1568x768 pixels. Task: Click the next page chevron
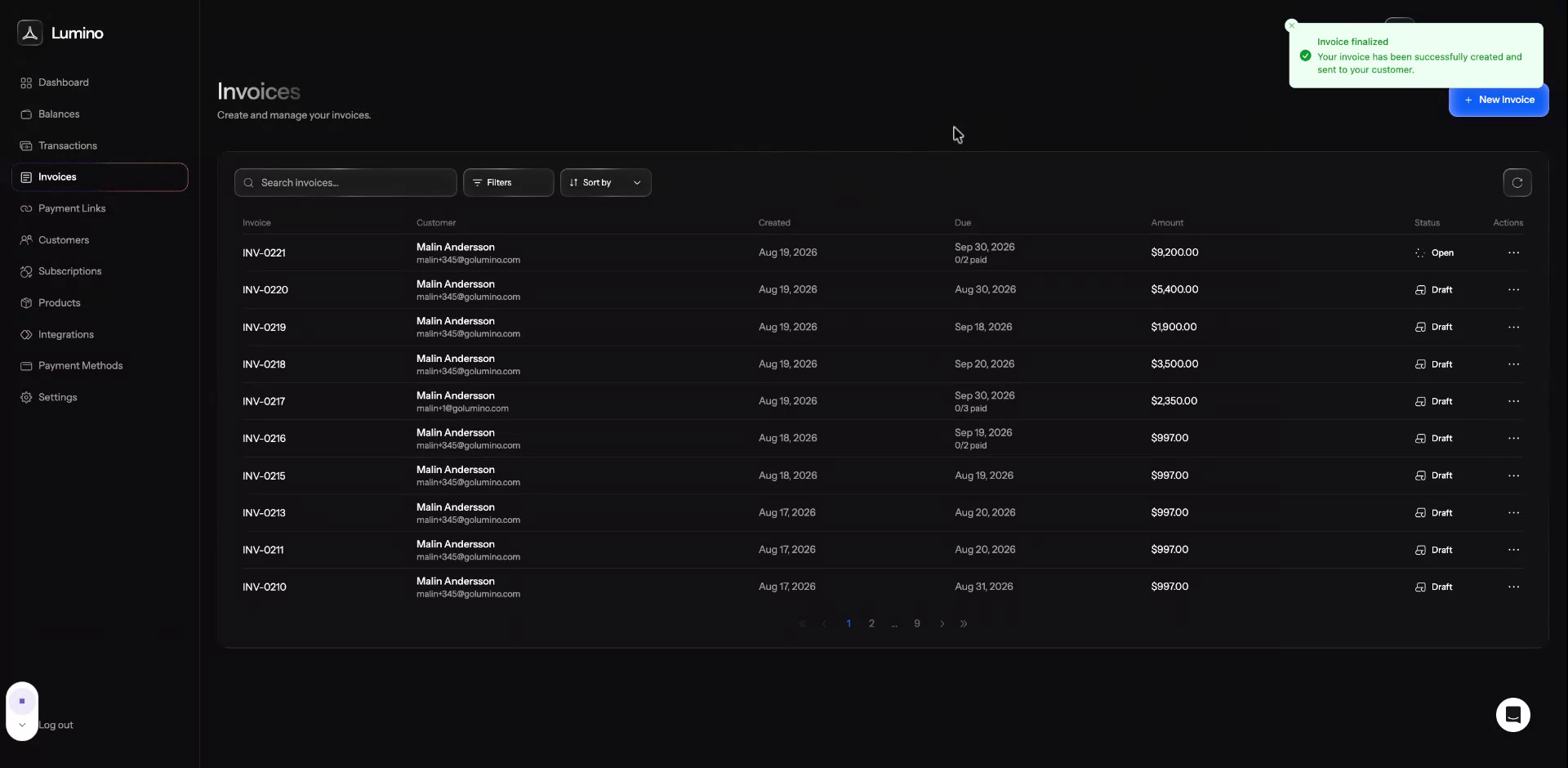coord(942,623)
